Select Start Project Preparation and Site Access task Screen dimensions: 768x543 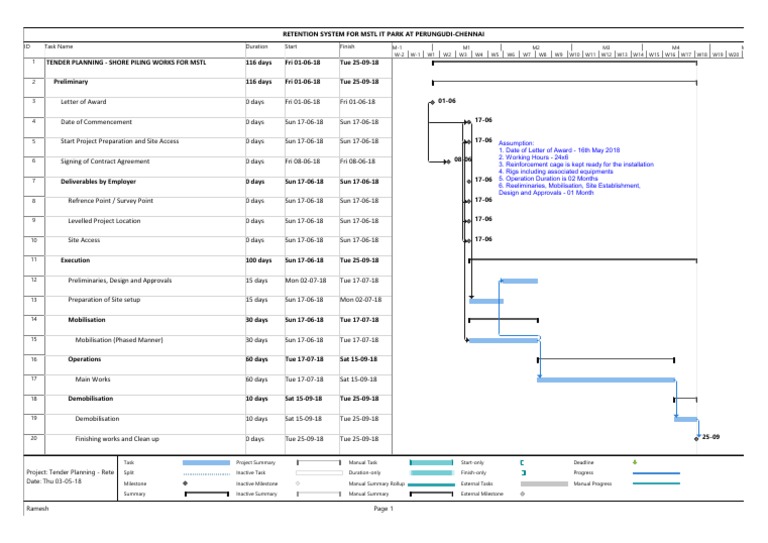coord(120,141)
